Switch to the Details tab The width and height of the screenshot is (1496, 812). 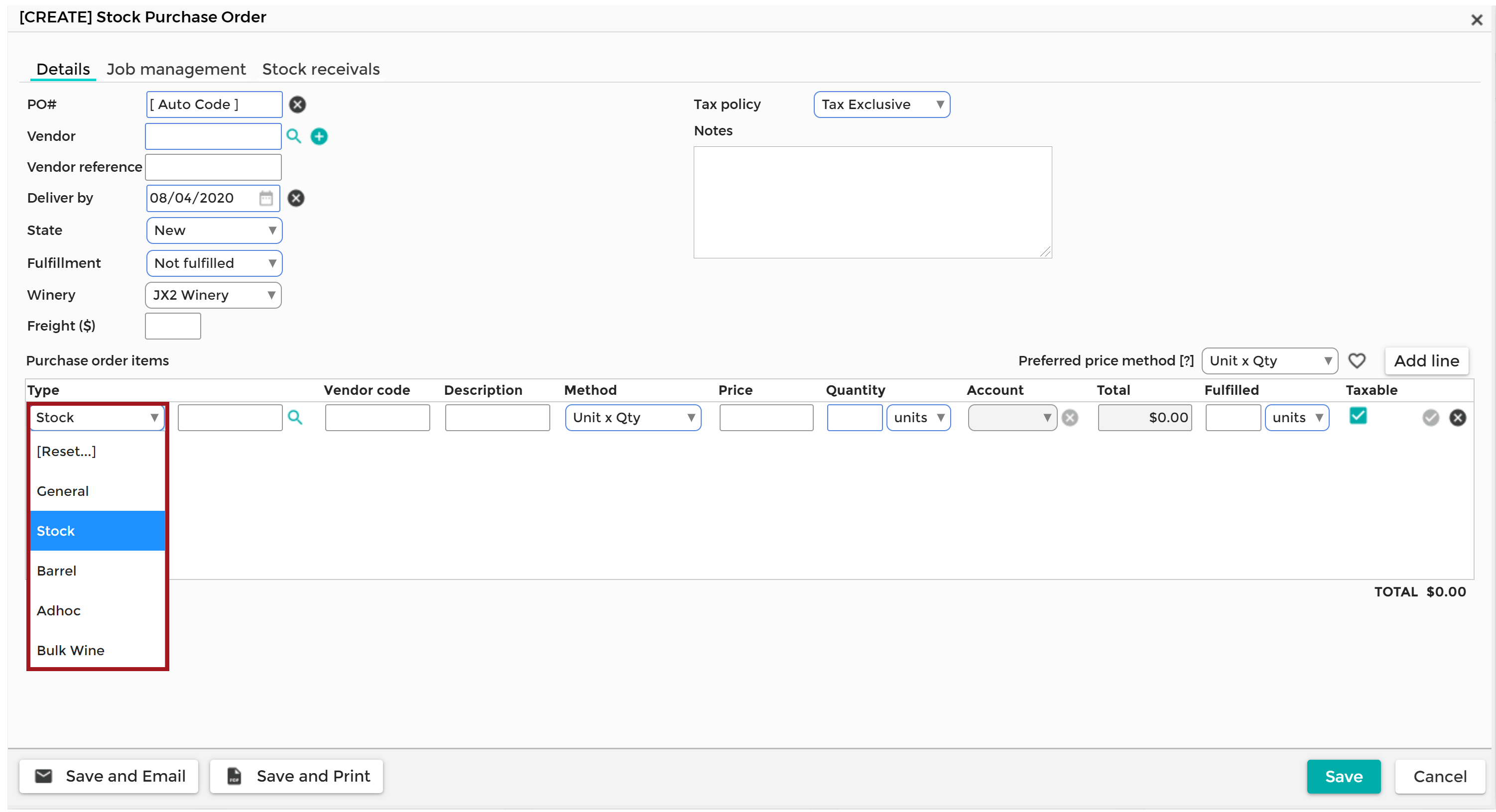(63, 70)
